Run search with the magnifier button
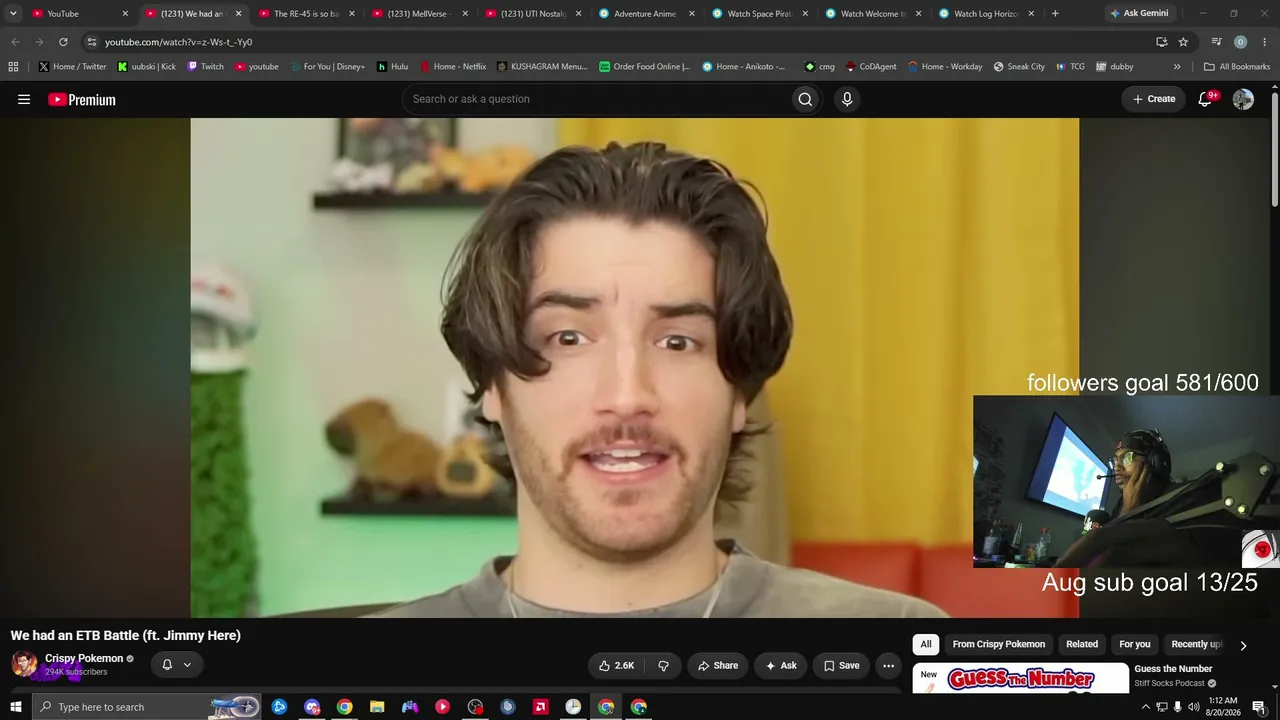The height and width of the screenshot is (720, 1280). (x=805, y=99)
